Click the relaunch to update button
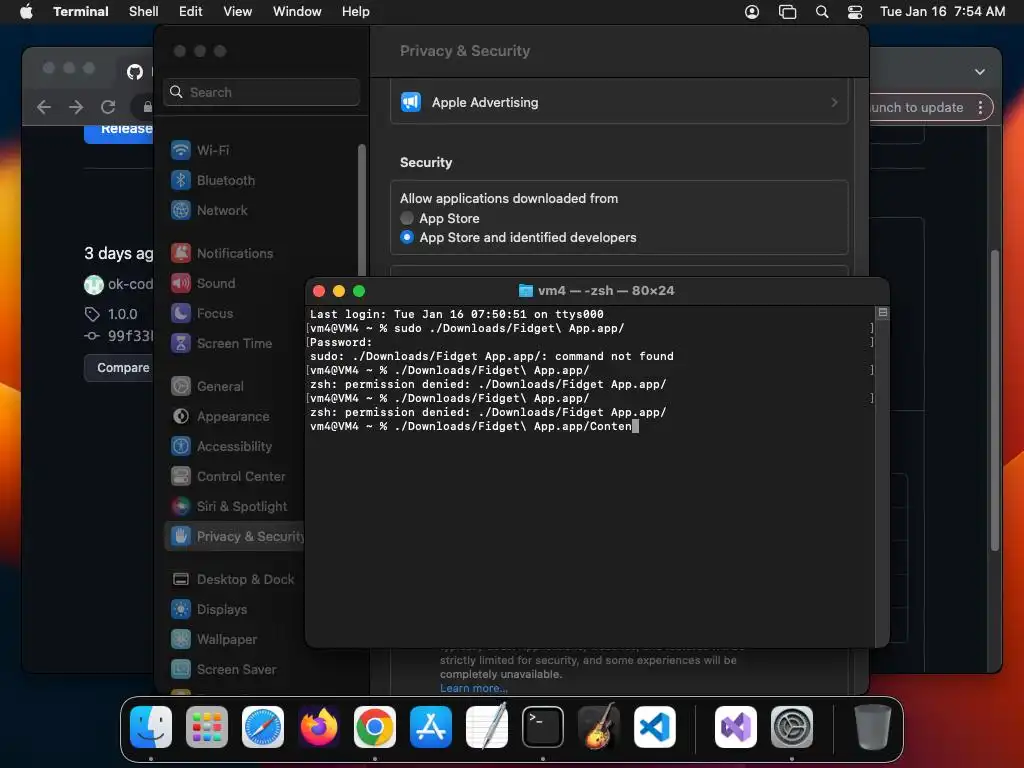The image size is (1024, 768). coord(931,108)
